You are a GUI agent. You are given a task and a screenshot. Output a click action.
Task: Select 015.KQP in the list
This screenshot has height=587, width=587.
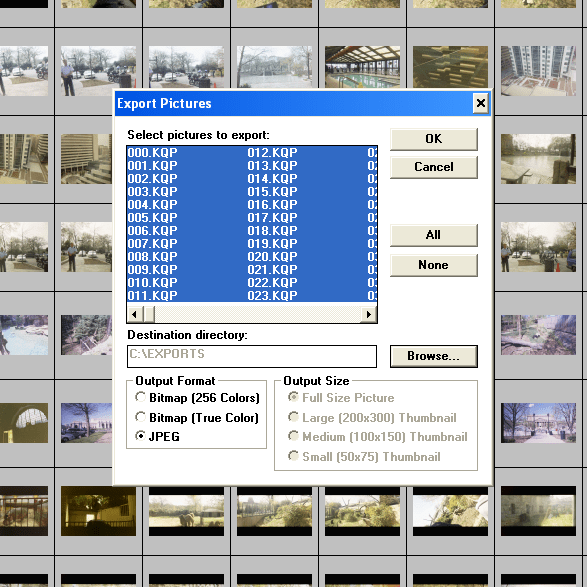(x=272, y=192)
